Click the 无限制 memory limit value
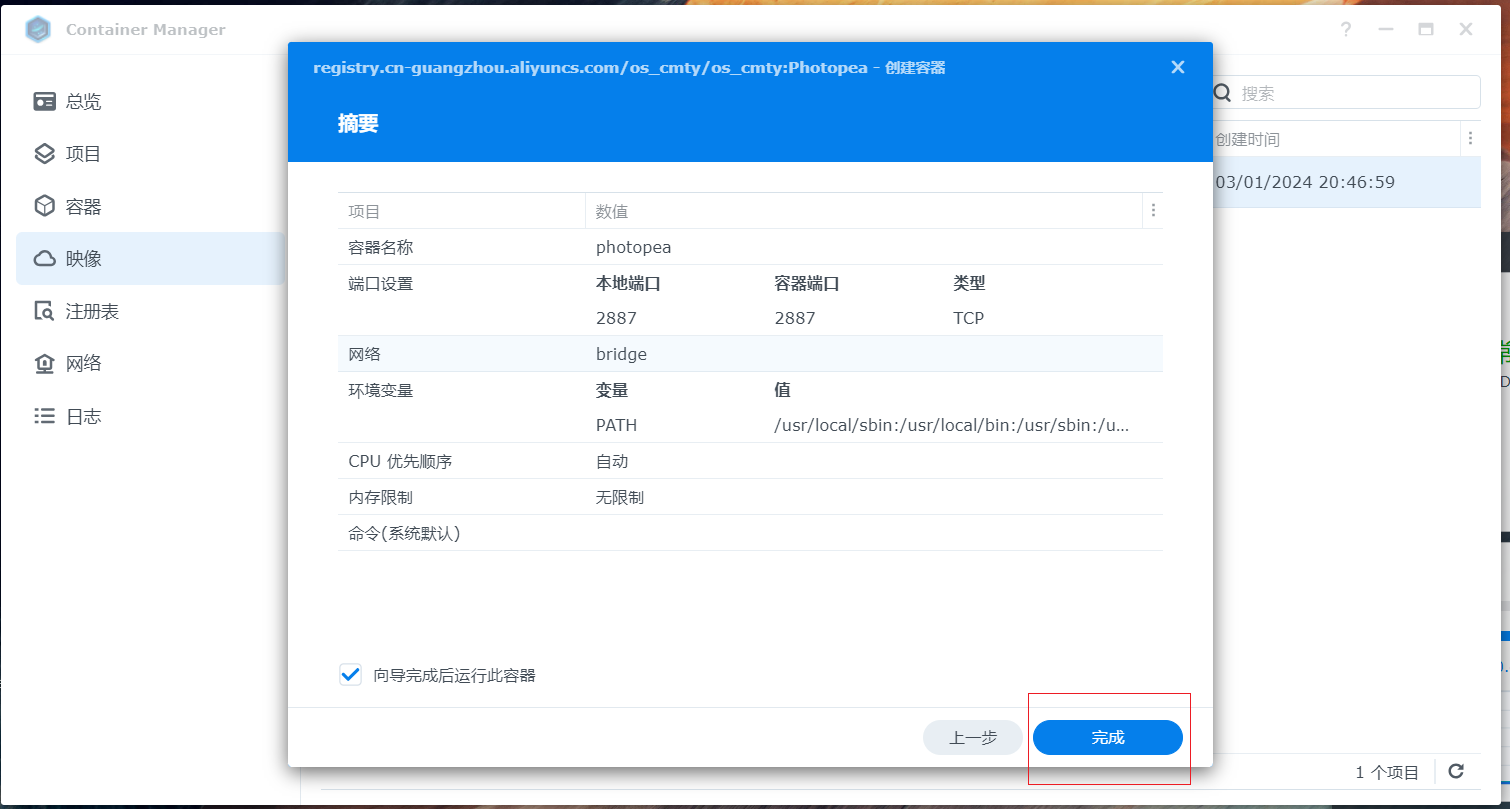1510x809 pixels. click(x=620, y=497)
